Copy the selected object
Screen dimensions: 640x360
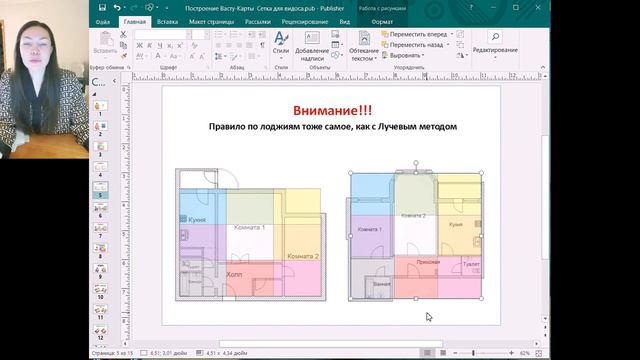[123, 45]
